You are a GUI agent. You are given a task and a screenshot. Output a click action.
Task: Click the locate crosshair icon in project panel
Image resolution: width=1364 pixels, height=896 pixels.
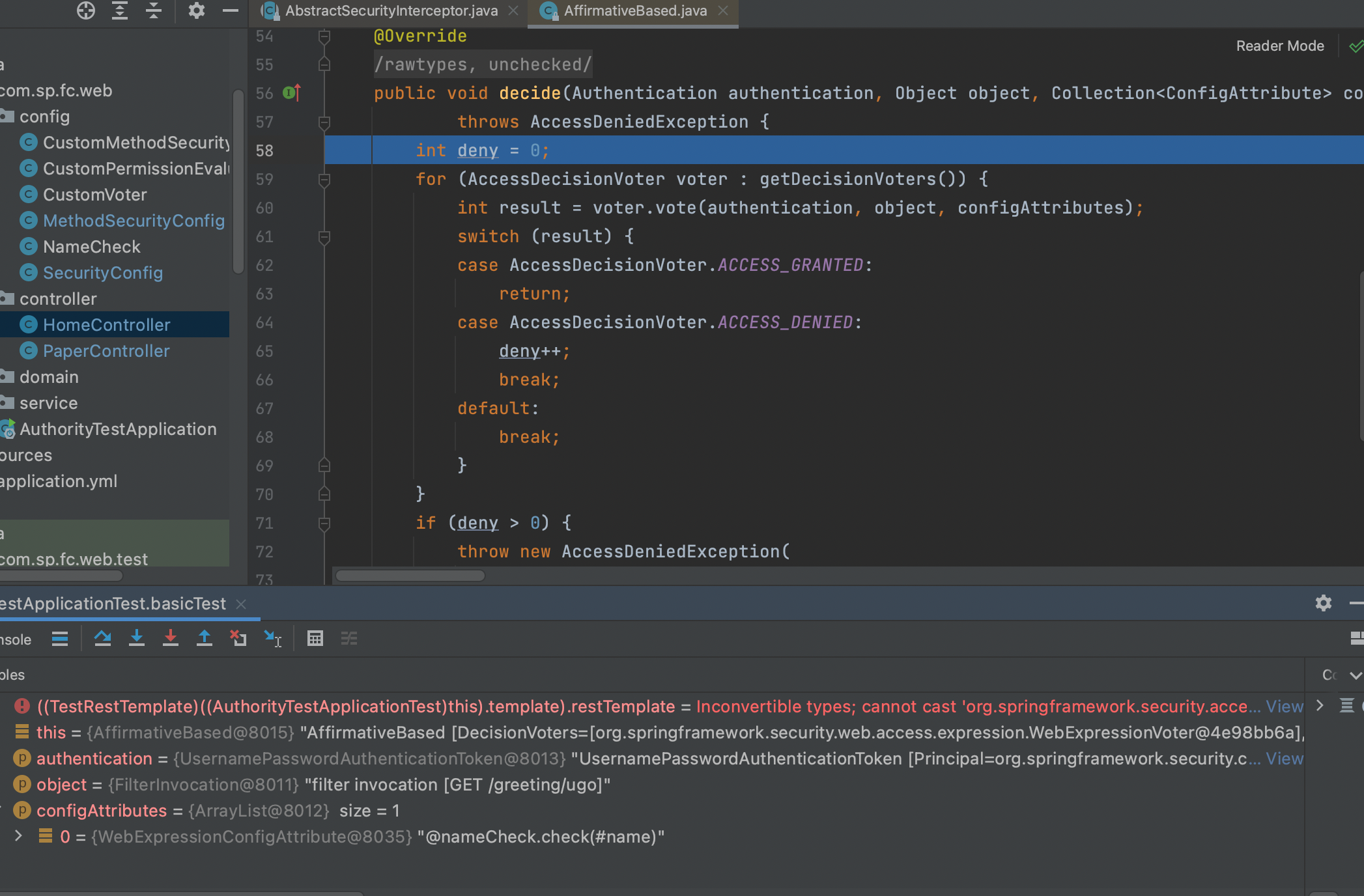click(x=86, y=10)
